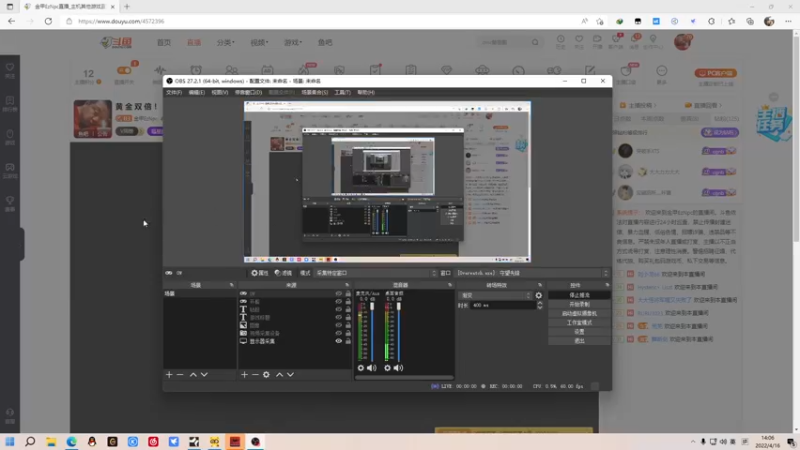Click duration stepper arrows beside 400 ms
Screen dimensions: 800x450
click(540, 305)
